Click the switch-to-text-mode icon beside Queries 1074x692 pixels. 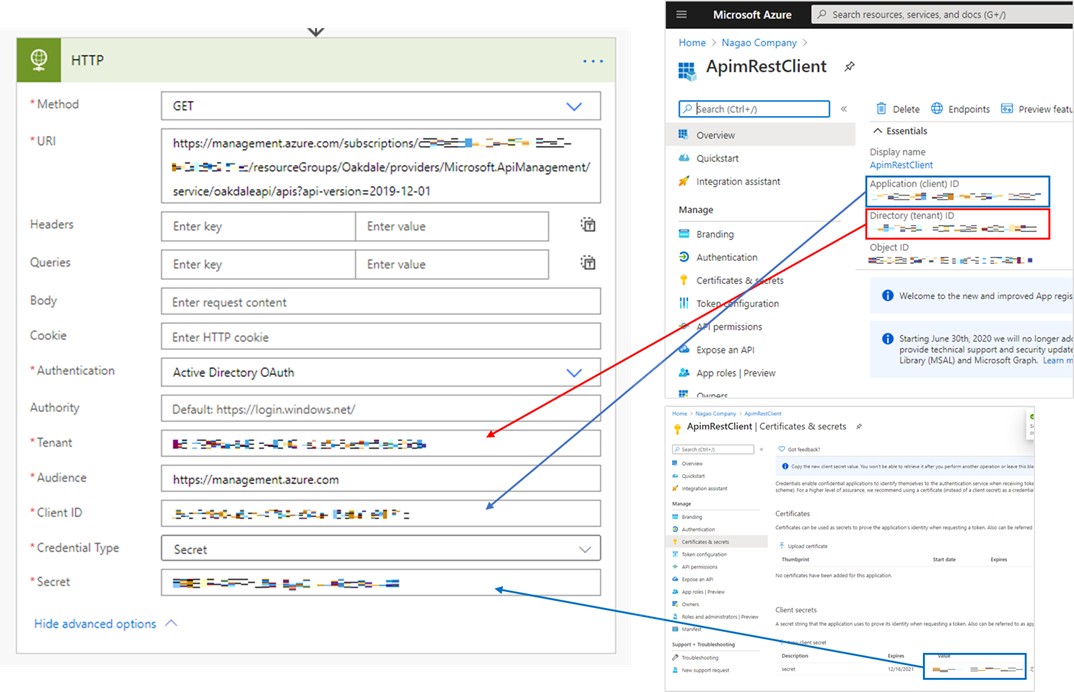tap(588, 263)
